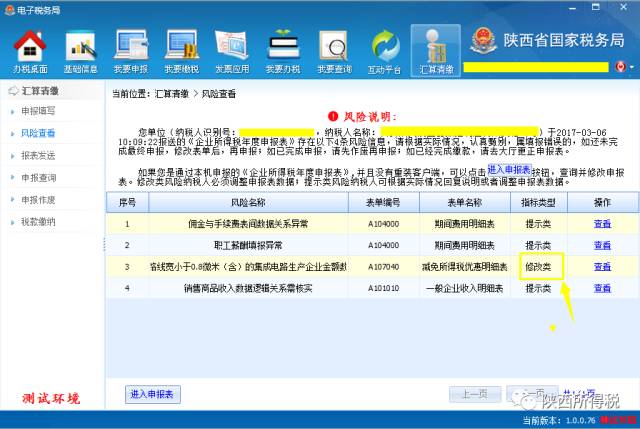Open the 我要查询 magnifier icon
Screen dimensions: 640x429
coord(334,51)
